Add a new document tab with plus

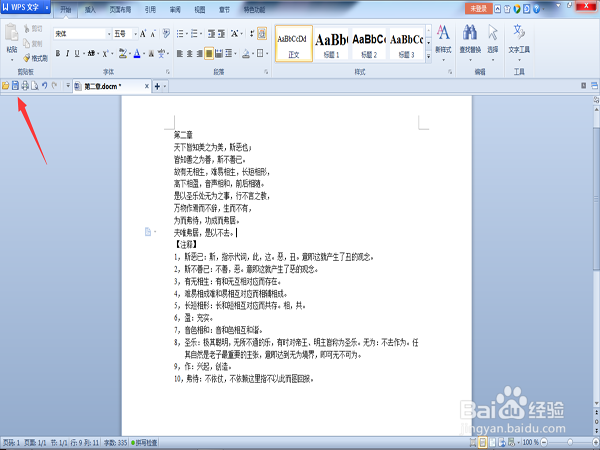(157, 86)
